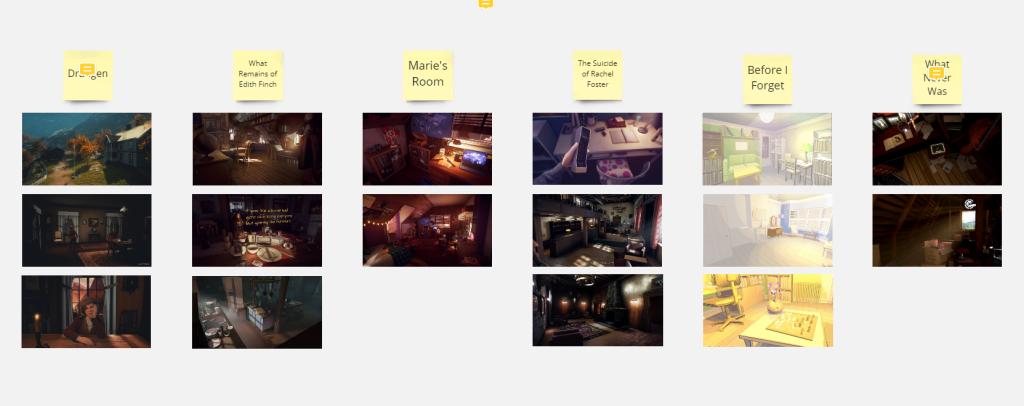Select the Edith Finch dinner table with yellow text image

(x=257, y=230)
